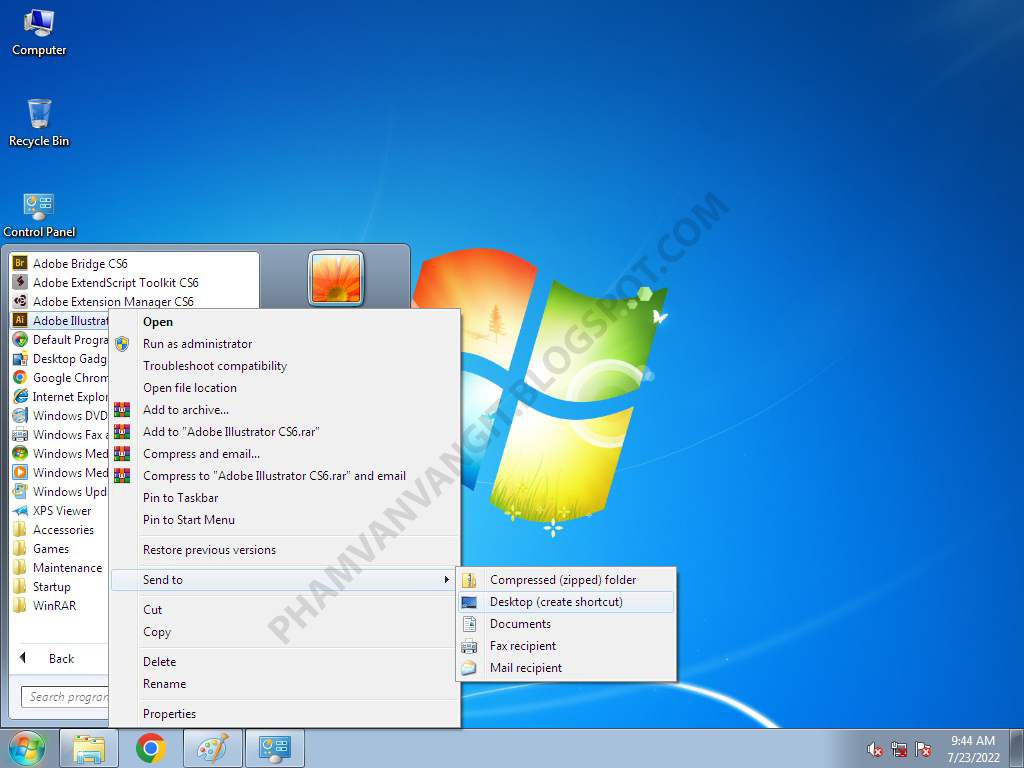Image resolution: width=1024 pixels, height=768 pixels.
Task: Choose Rename in the context menu
Action: coord(285,684)
